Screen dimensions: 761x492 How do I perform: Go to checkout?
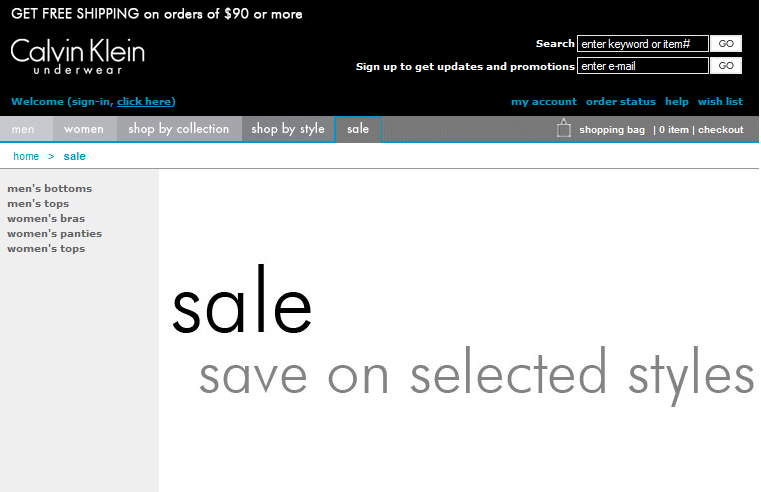(x=721, y=130)
